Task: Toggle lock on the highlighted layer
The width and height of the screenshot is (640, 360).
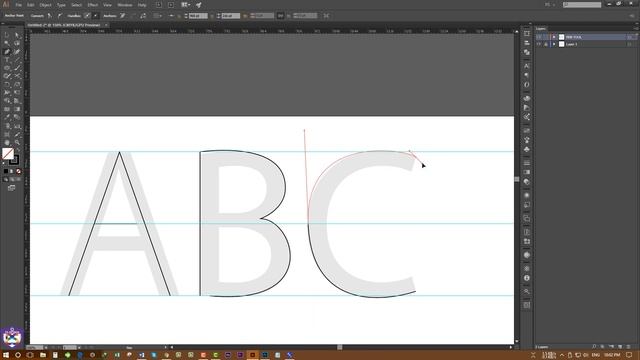Action: point(546,37)
